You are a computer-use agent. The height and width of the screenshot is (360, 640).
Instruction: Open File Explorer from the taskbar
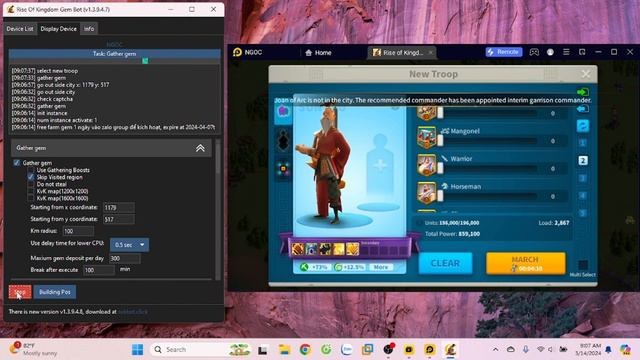tap(284, 350)
